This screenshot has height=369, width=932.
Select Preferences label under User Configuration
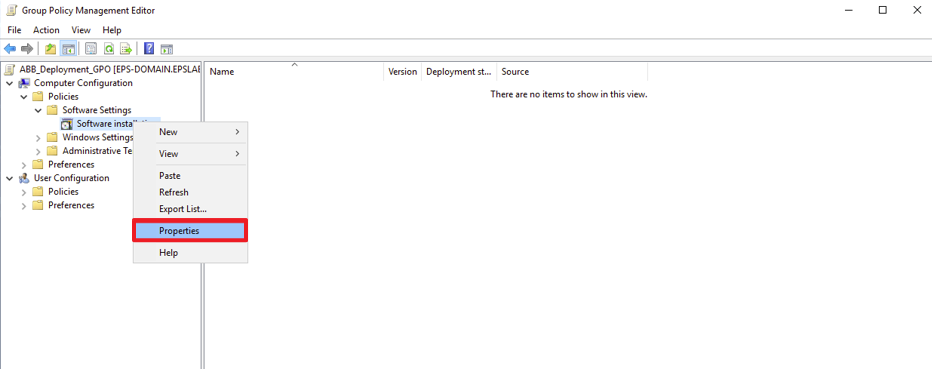71,206
